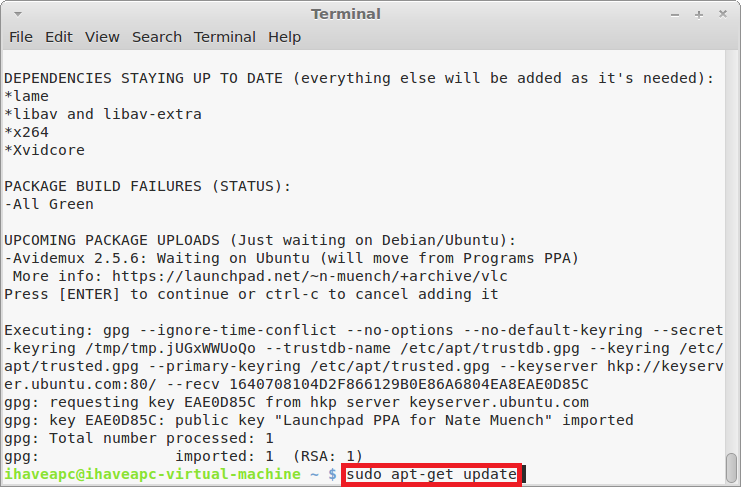This screenshot has height=487, width=741.
Task: Open the View menu
Action: click(x=102, y=37)
